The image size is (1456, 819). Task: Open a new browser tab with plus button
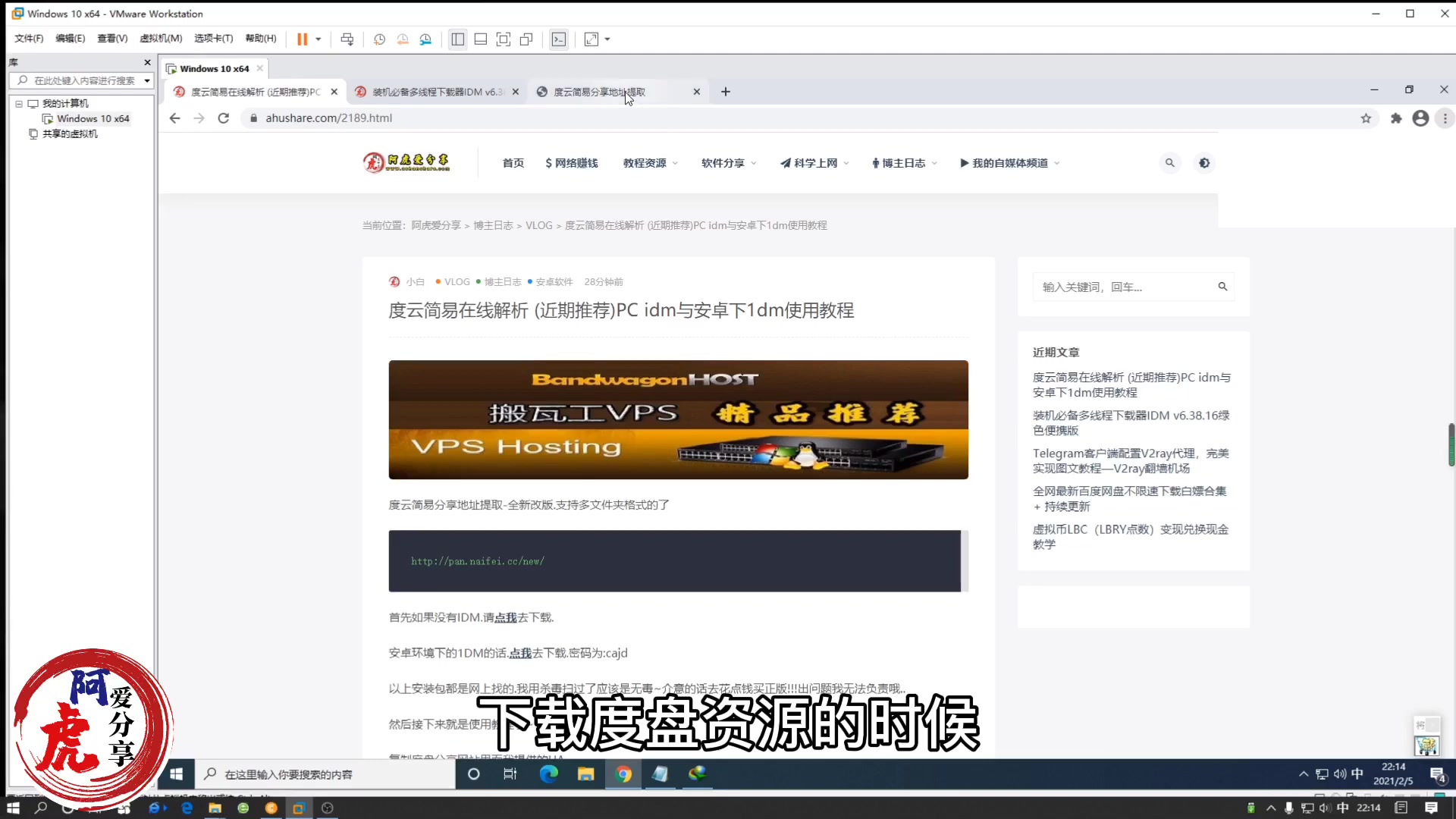coord(726,92)
